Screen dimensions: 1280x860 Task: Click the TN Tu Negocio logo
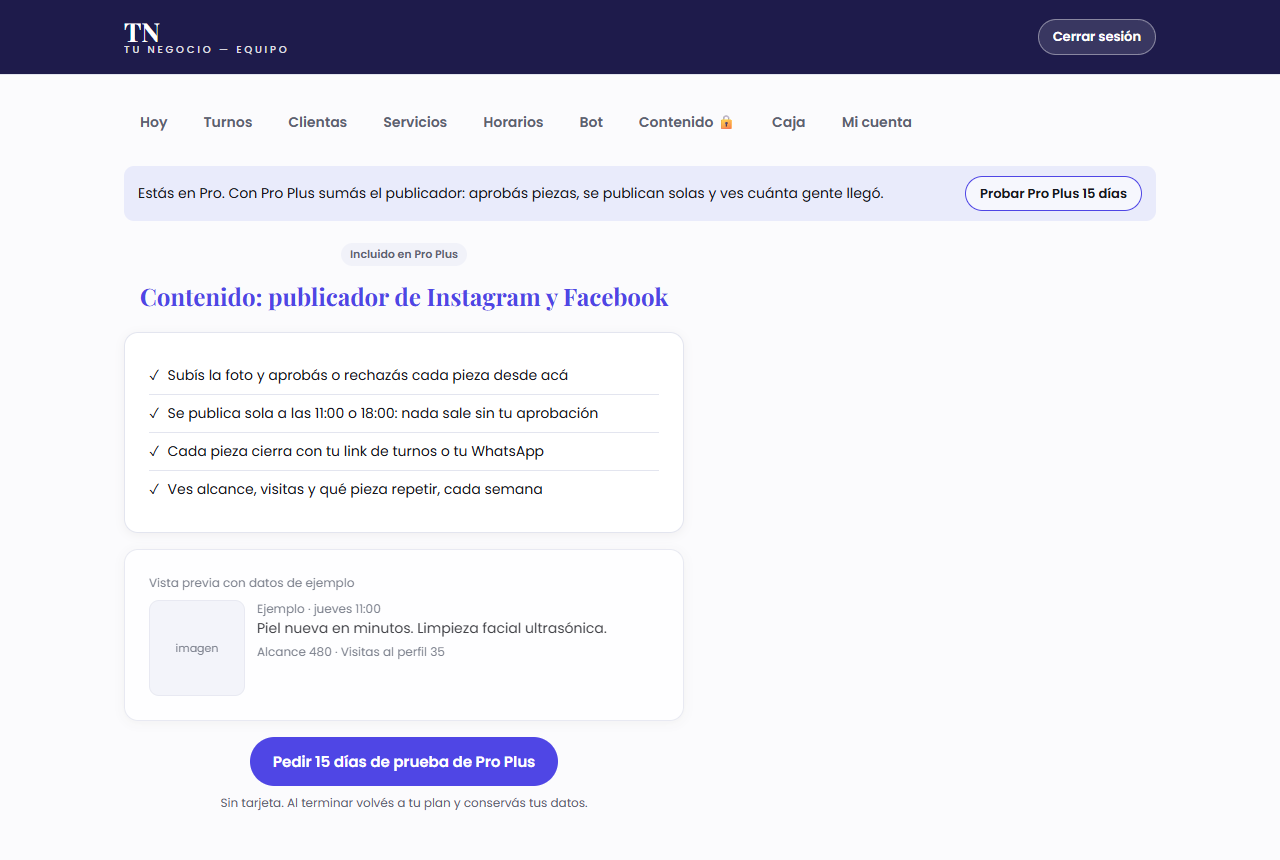pos(206,37)
